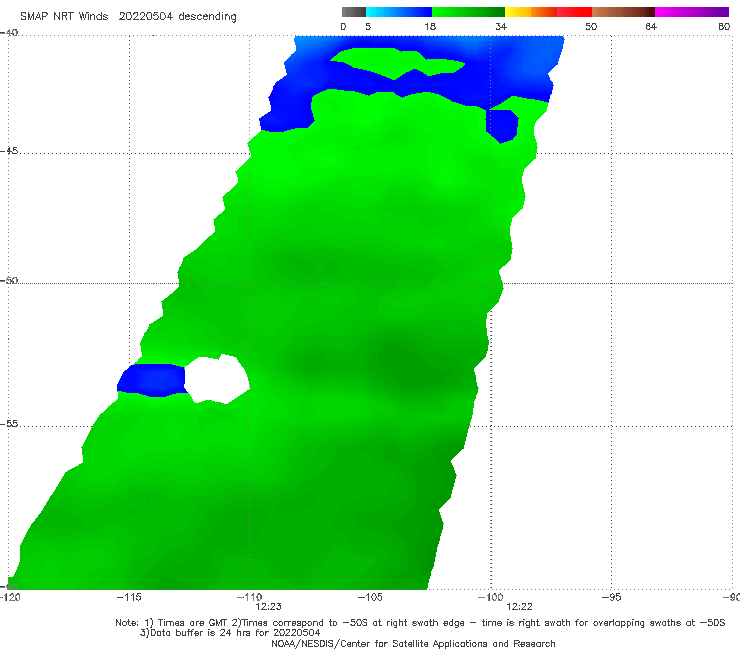Screen dimensions: 740x650
Task: Click the brown segment of the color scale
Action: pos(623,12)
